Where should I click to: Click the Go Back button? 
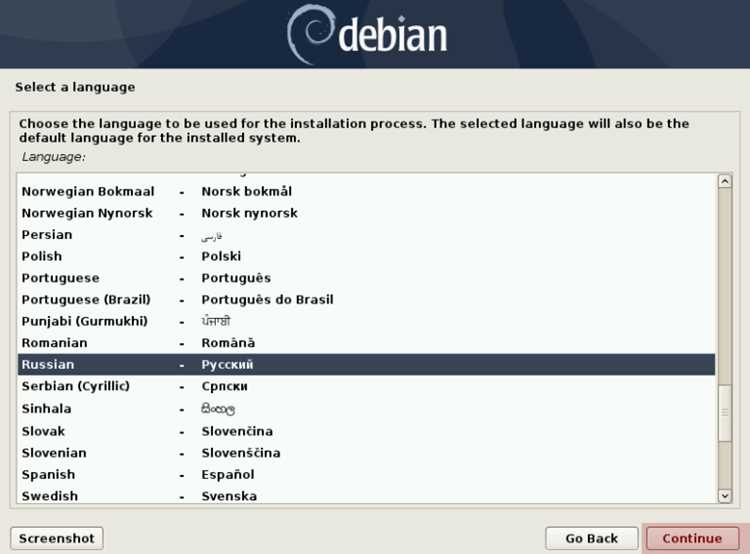point(592,538)
